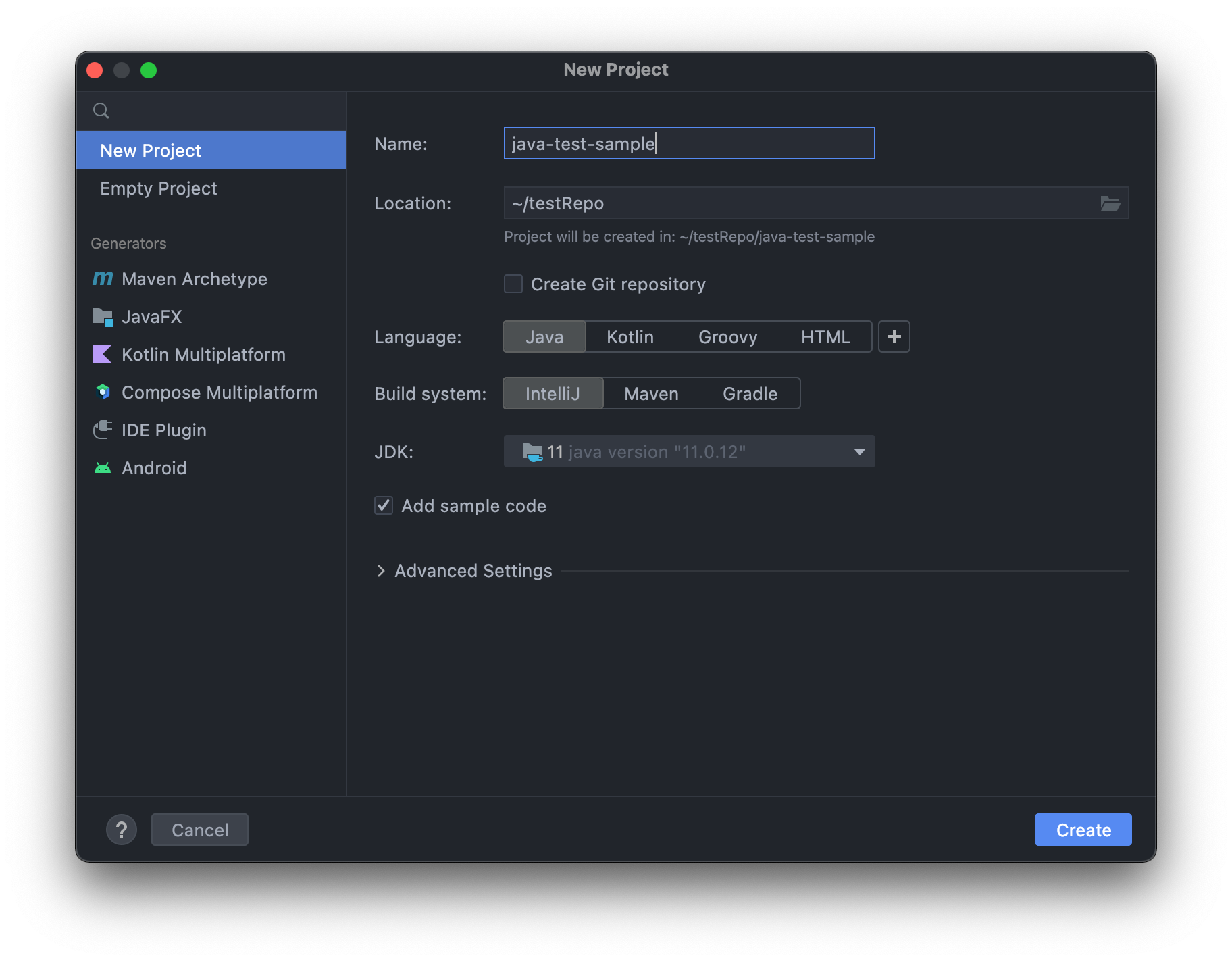This screenshot has height=962, width=1232.
Task: Open the JDK dropdown arrow
Action: tap(859, 451)
